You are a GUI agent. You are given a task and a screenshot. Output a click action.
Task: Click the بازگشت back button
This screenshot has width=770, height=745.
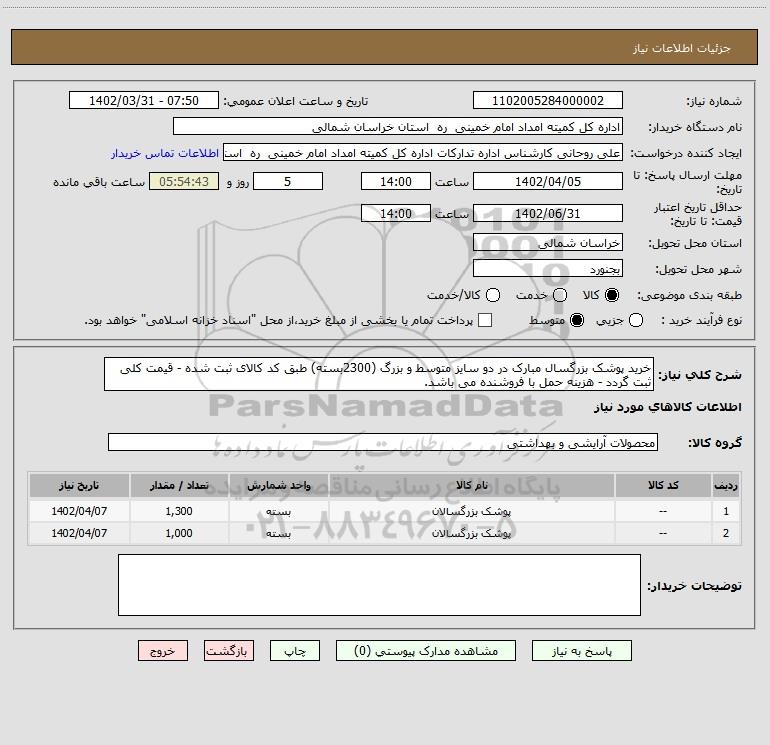(229, 651)
